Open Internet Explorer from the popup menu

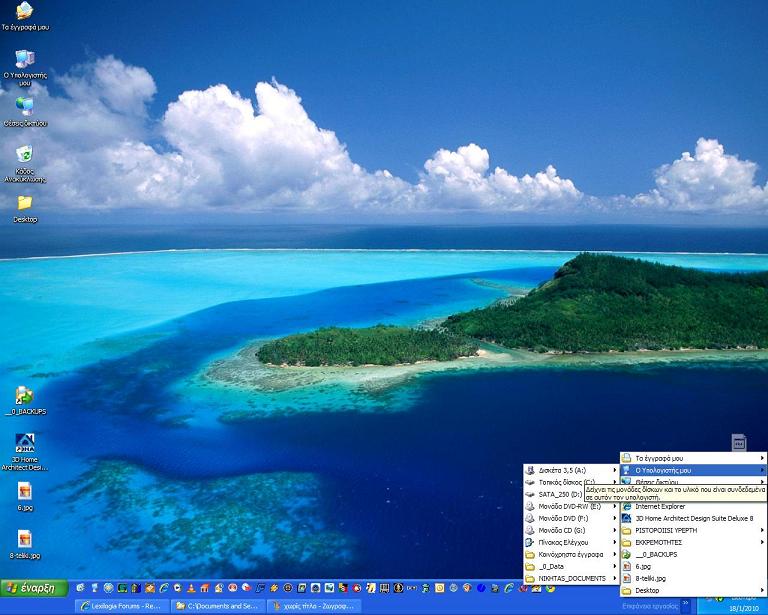[x=694, y=506]
